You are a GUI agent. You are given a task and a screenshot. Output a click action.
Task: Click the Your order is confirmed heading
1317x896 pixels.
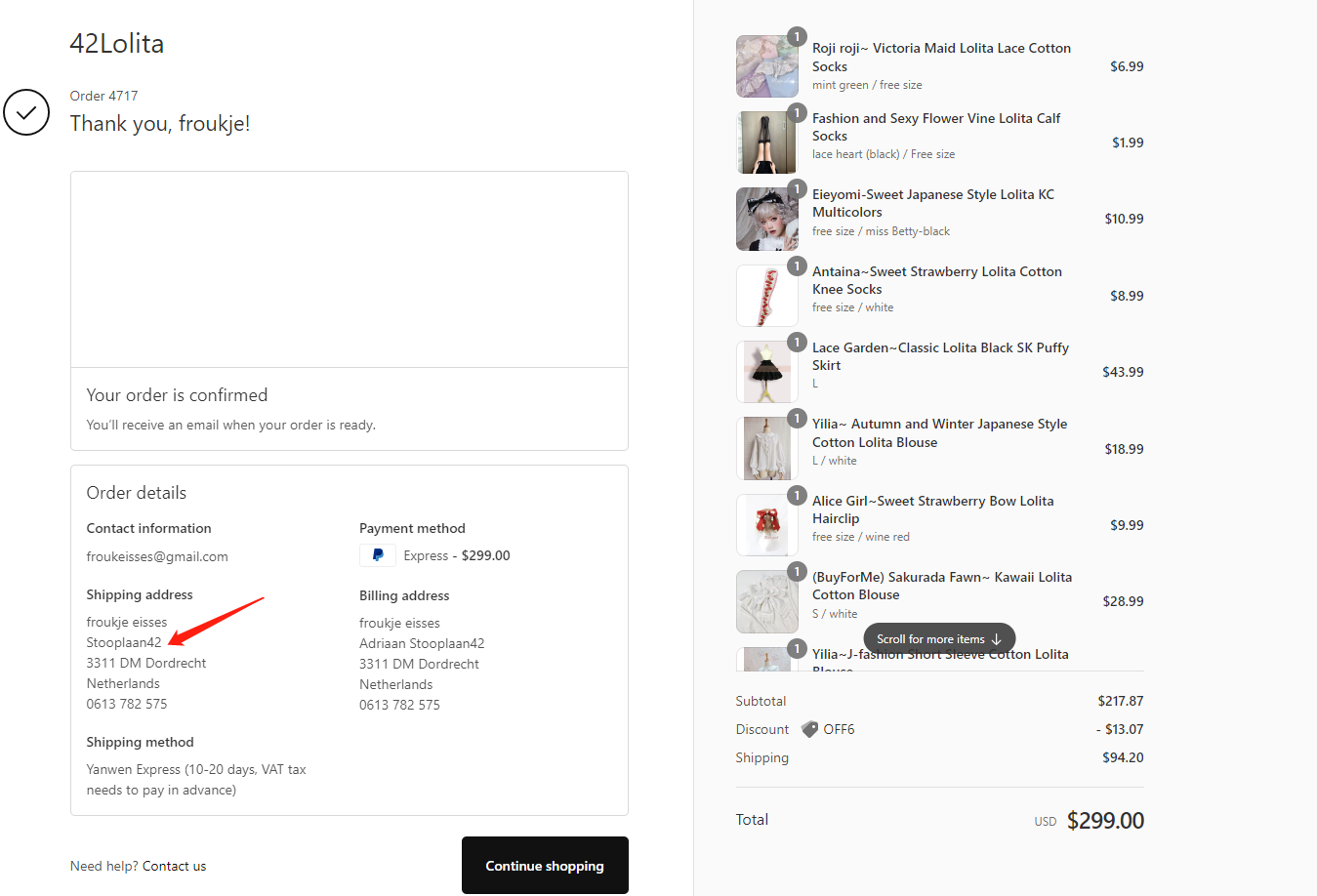pos(177,395)
